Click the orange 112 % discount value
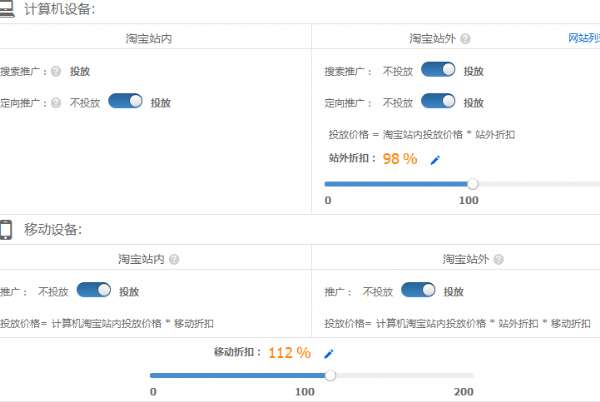The height and width of the screenshot is (402, 600). [289, 353]
